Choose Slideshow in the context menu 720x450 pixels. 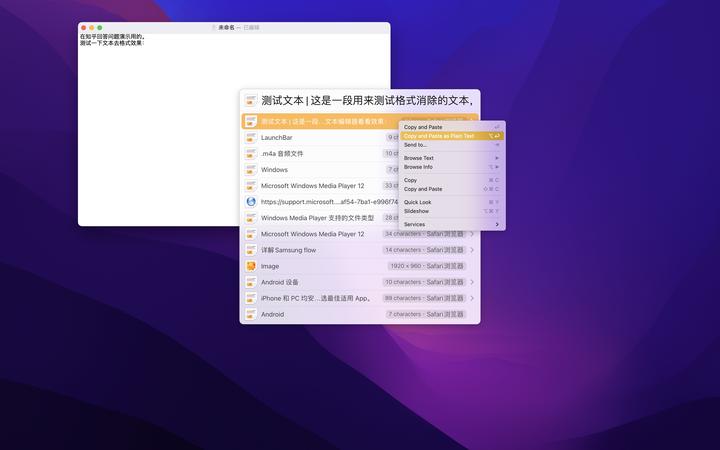(452, 211)
